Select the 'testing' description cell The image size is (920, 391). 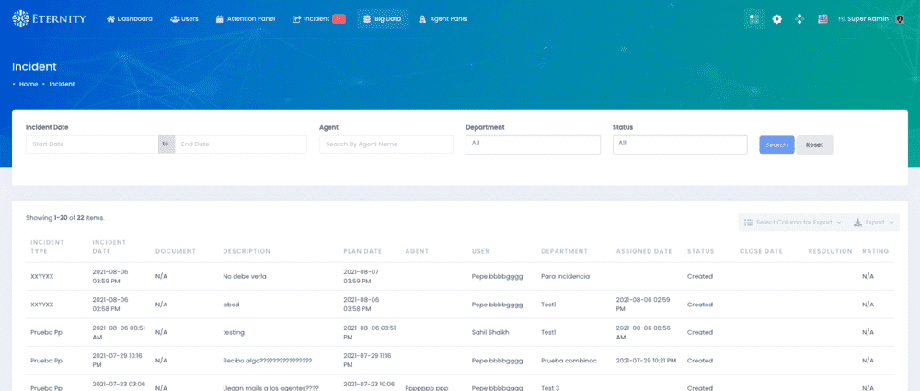click(234, 332)
